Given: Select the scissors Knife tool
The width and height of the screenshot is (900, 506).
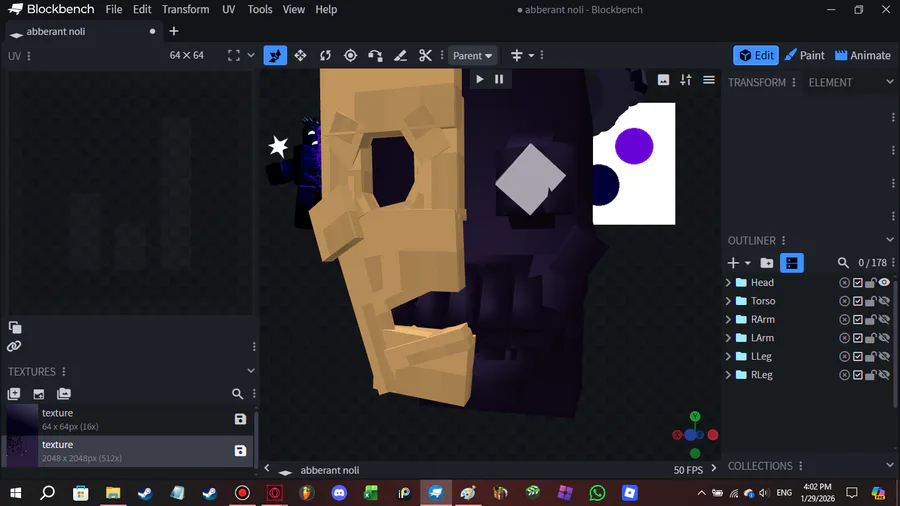Looking at the screenshot, I should [425, 56].
